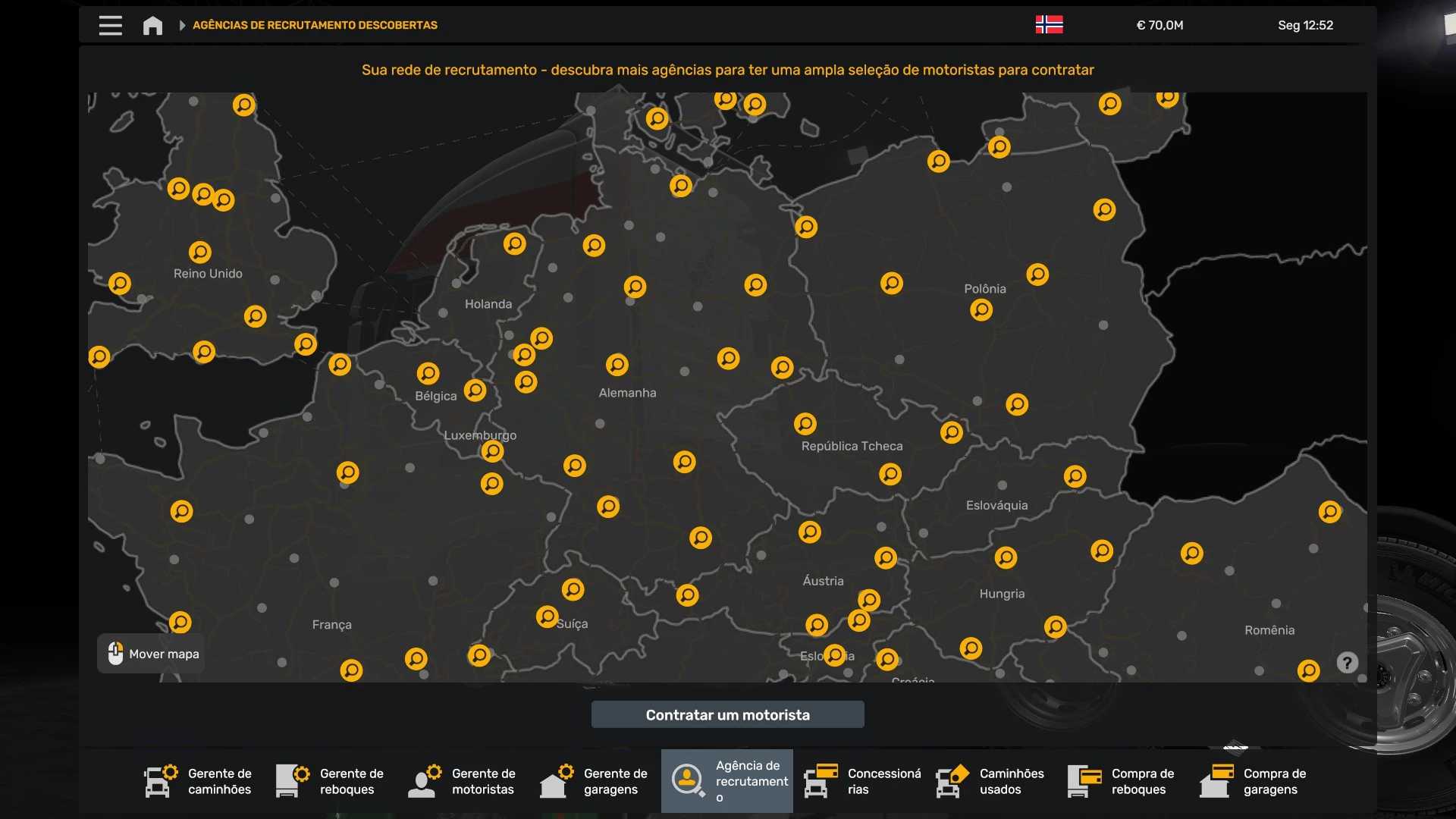This screenshot has height=819, width=1456.
Task: Switch to Gerente de motoristas tab
Action: [463, 781]
